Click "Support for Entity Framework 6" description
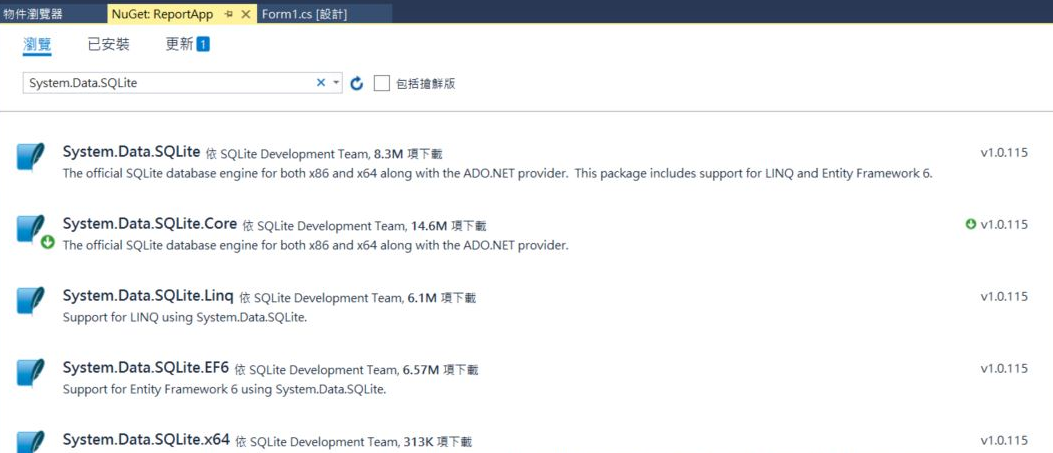 [224, 389]
